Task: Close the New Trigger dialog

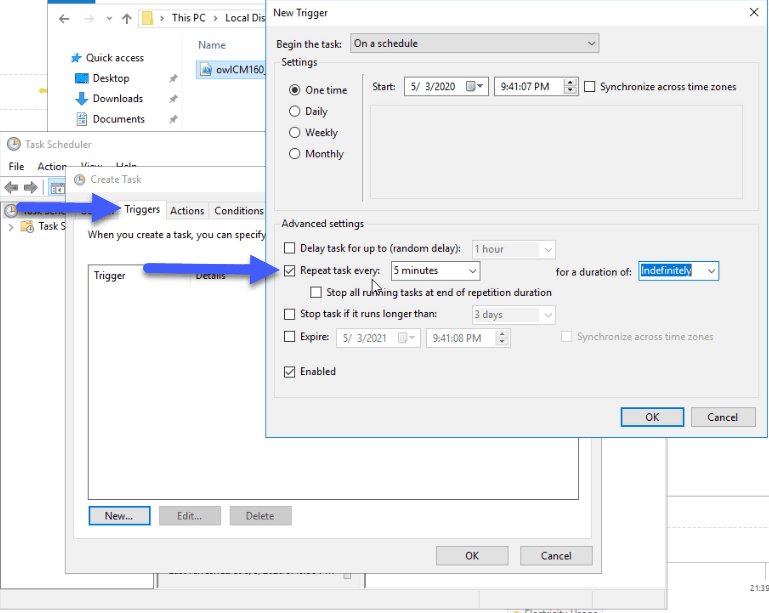Action: tap(754, 12)
